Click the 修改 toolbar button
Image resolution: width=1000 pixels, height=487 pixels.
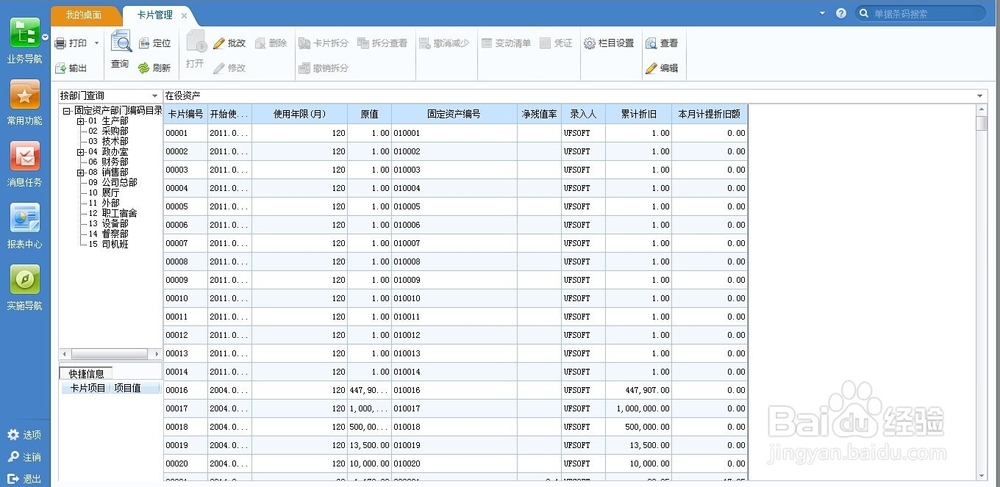[230, 68]
